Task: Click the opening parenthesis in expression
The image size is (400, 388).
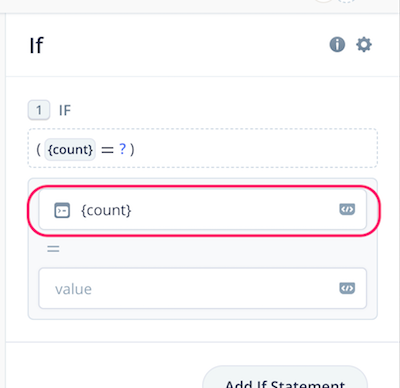Action: click(x=39, y=149)
